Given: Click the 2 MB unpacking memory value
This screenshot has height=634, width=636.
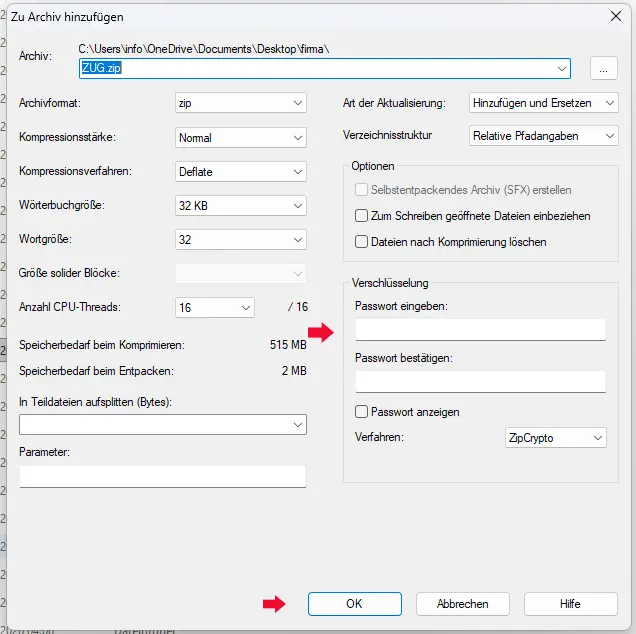Looking at the screenshot, I should [x=294, y=371].
